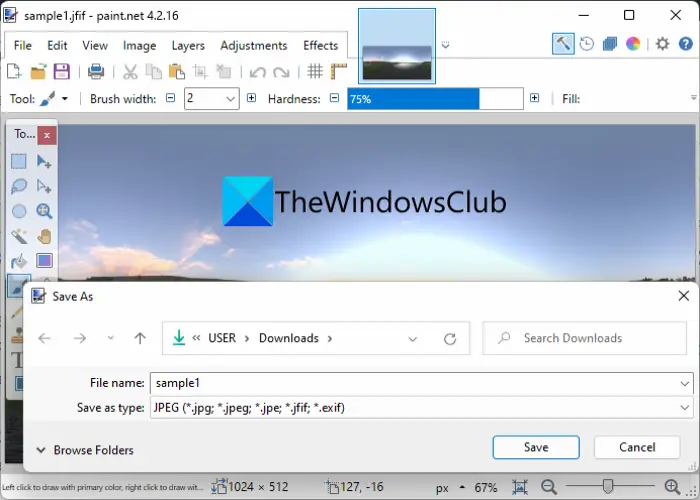Screen dimensions: 700x500
Task: Open the Effects menu
Action: pyautogui.click(x=321, y=46)
